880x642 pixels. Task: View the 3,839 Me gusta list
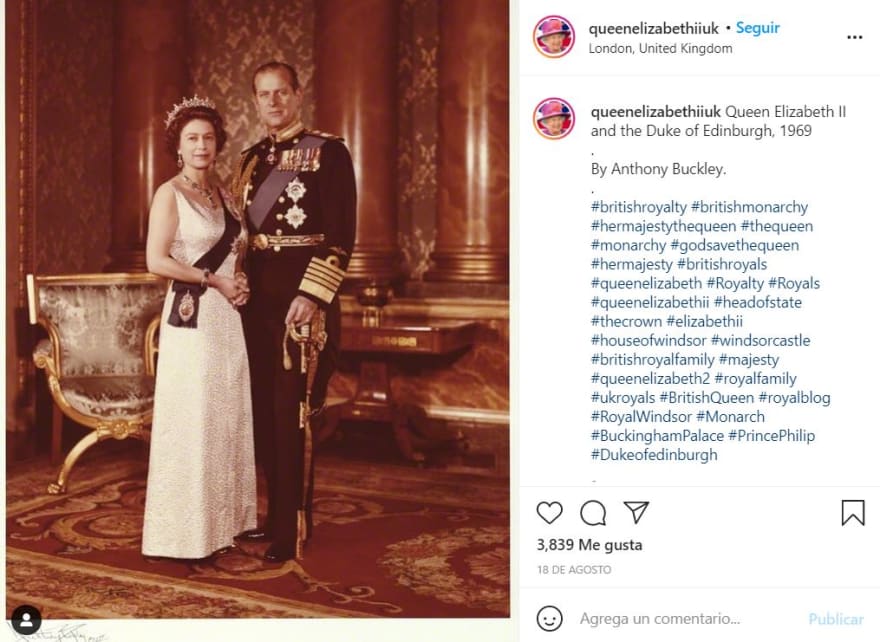tap(589, 545)
